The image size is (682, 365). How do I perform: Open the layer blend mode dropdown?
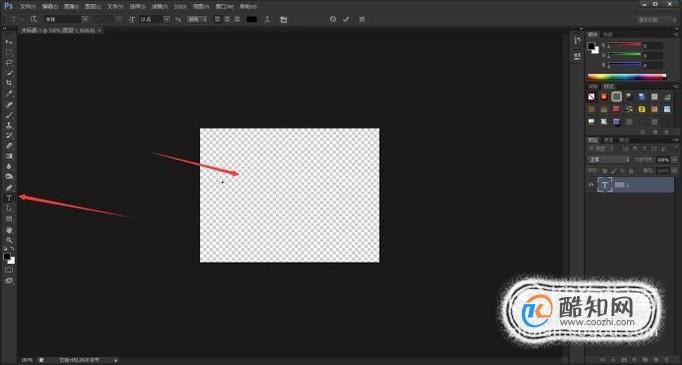pyautogui.click(x=608, y=160)
